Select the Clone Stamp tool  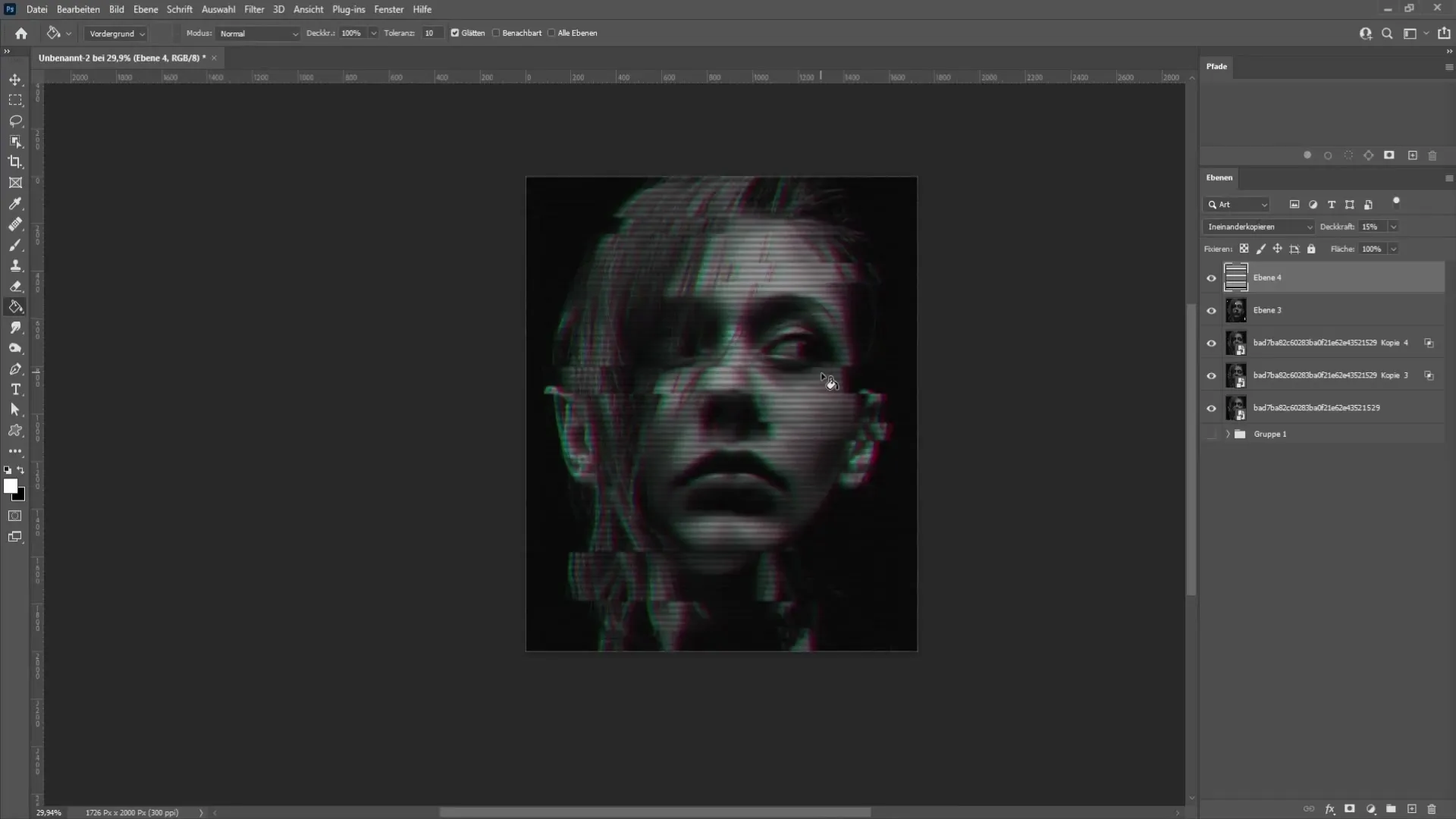[15, 265]
